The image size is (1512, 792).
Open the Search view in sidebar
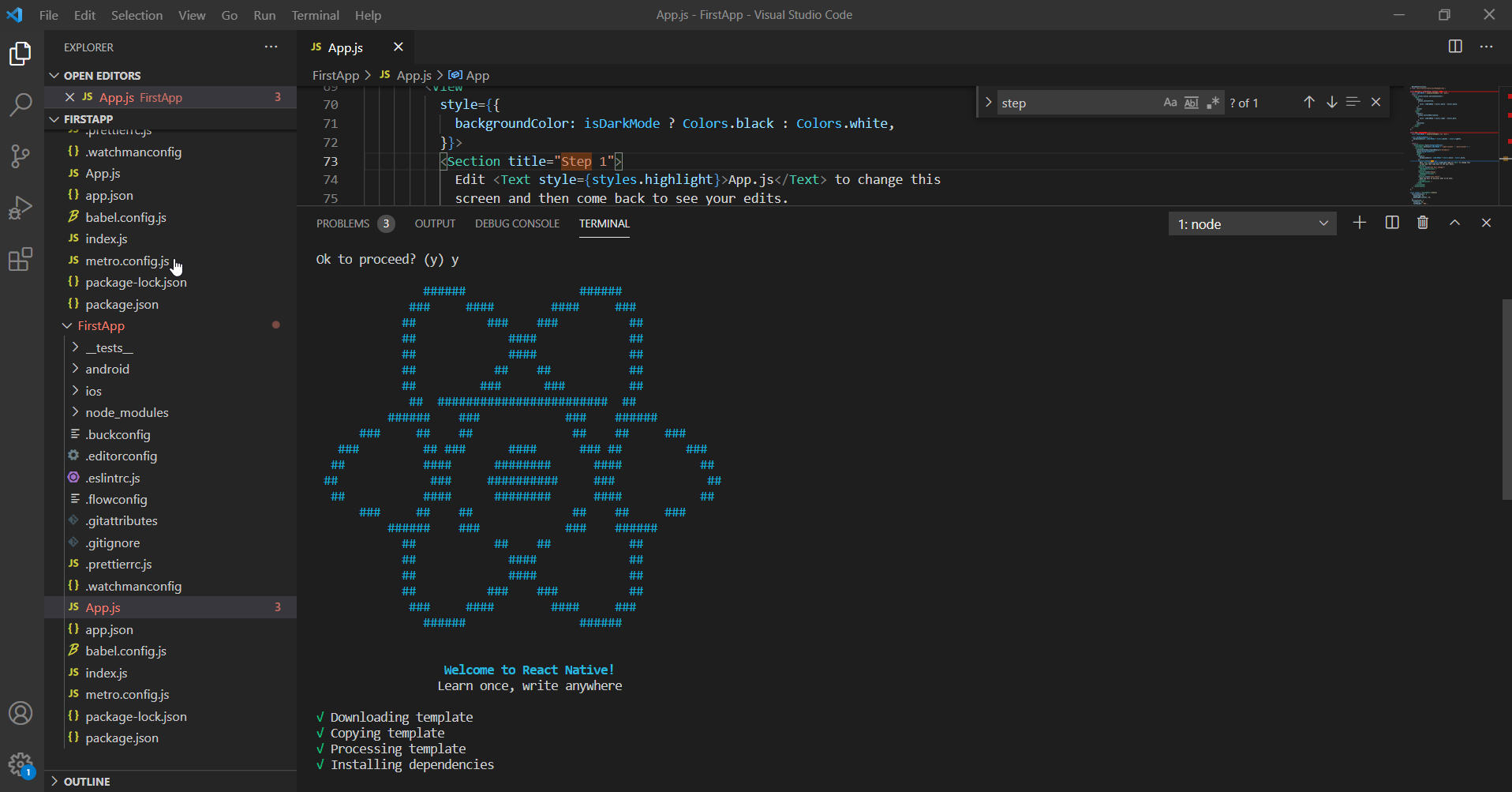pyautogui.click(x=20, y=103)
